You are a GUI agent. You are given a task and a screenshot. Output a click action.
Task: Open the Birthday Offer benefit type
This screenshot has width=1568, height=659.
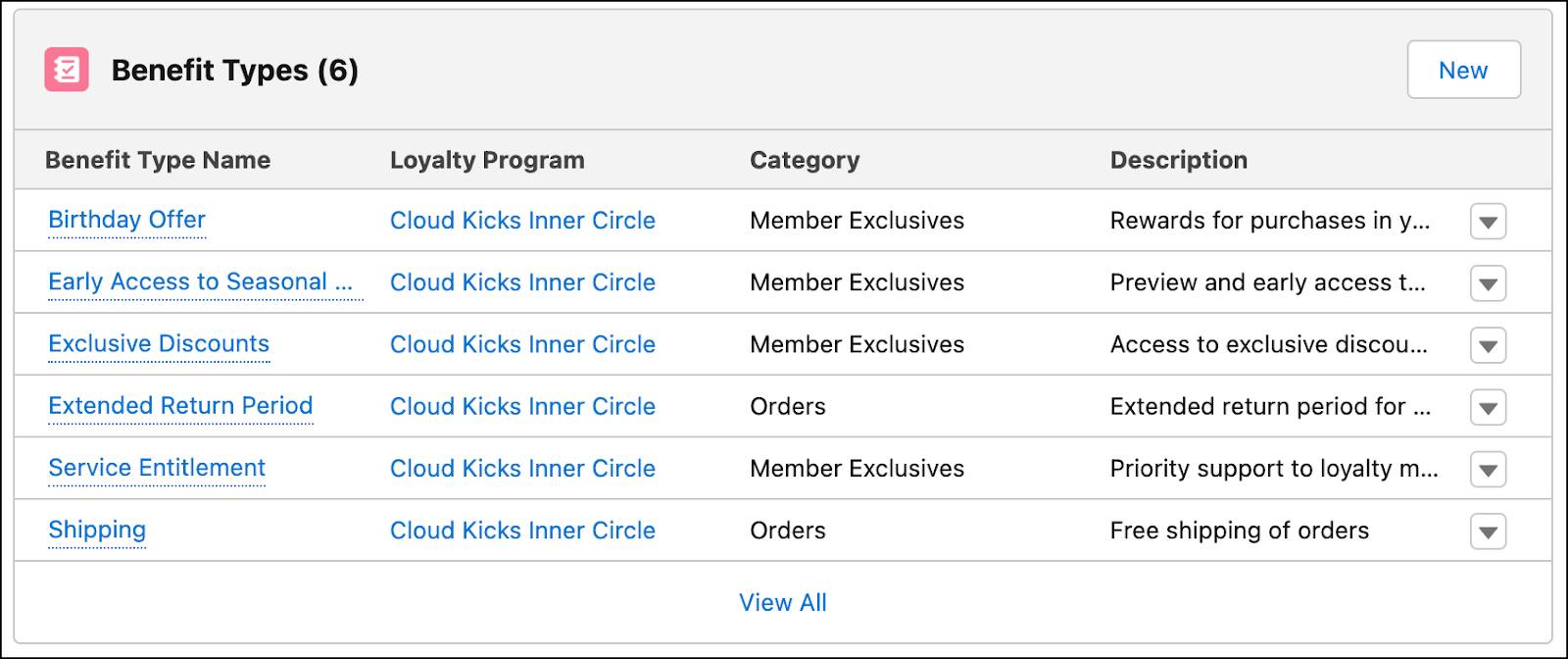[x=126, y=220]
